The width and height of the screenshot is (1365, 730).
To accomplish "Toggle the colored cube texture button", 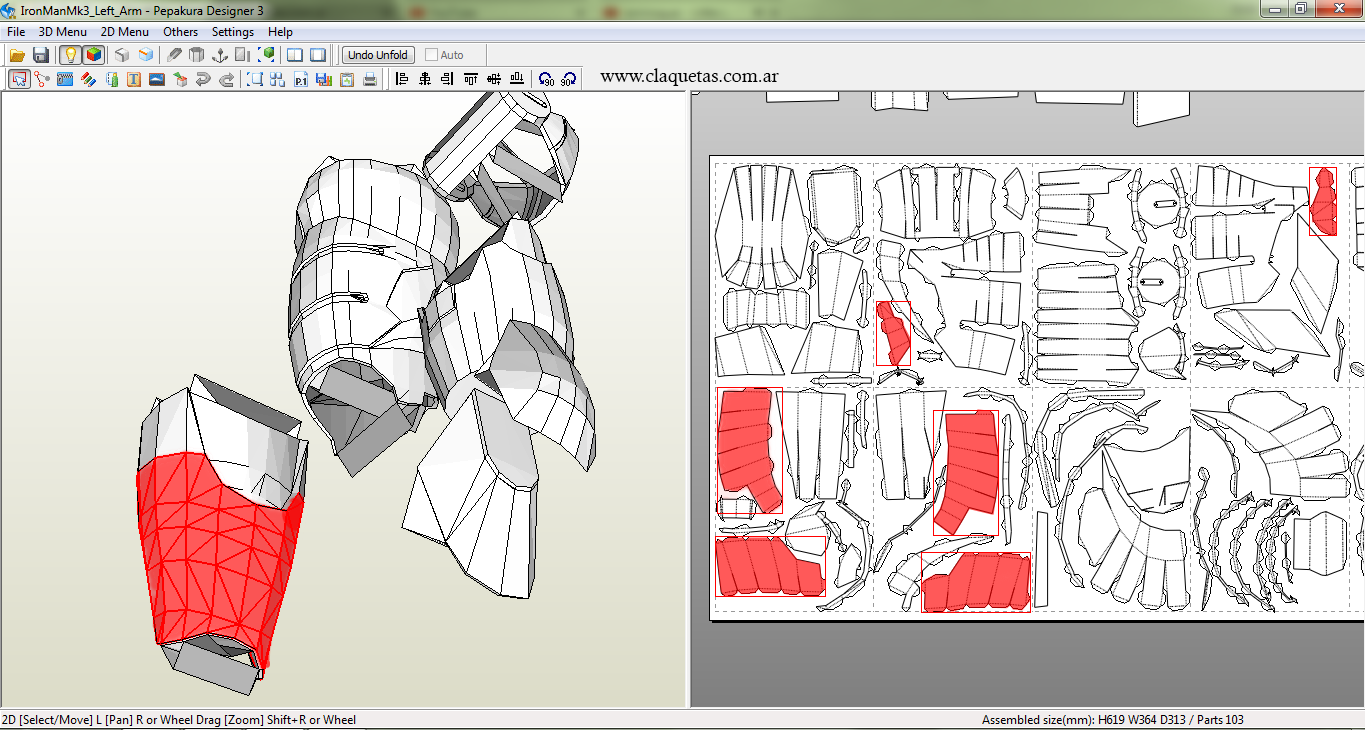I will (x=93, y=55).
